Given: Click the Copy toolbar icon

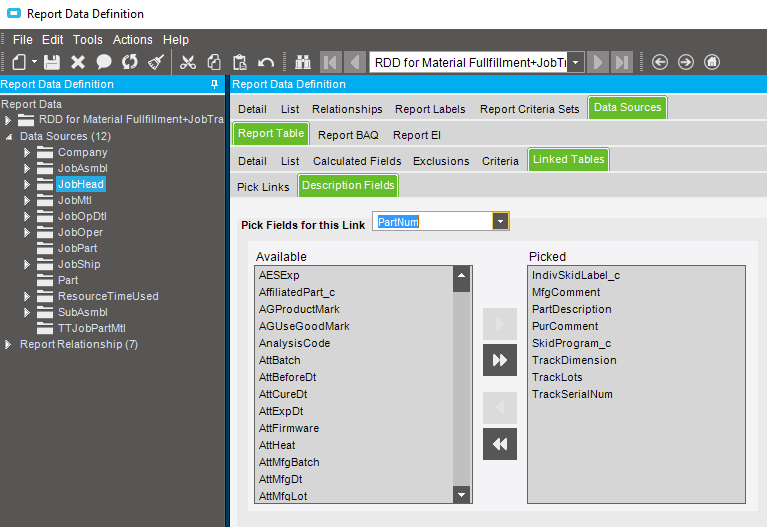Looking at the screenshot, I should tap(214, 62).
